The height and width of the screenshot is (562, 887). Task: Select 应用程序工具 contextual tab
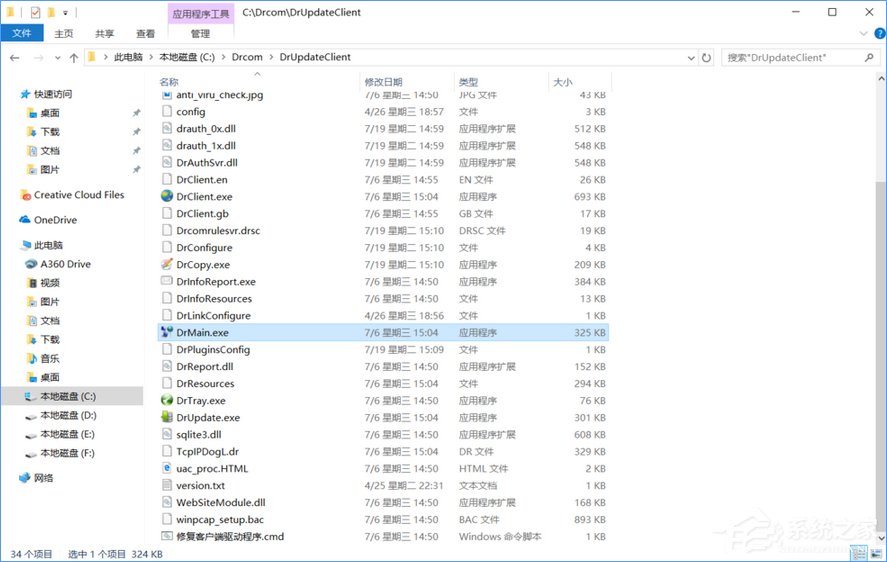201,14
